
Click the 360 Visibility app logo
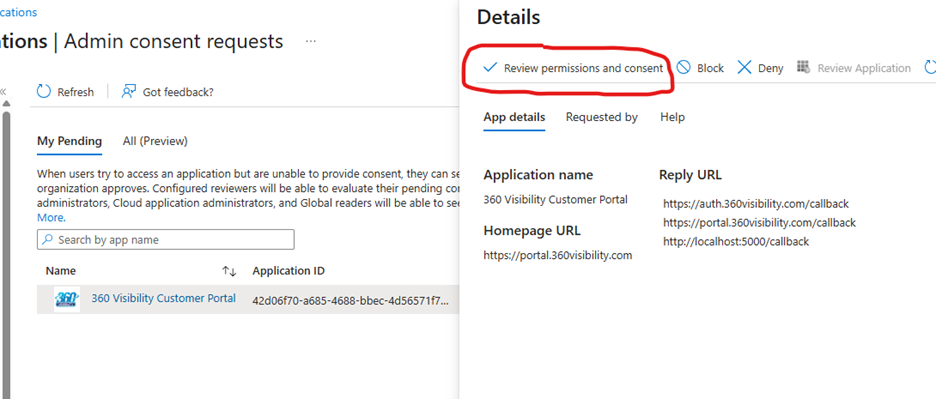[x=66, y=299]
